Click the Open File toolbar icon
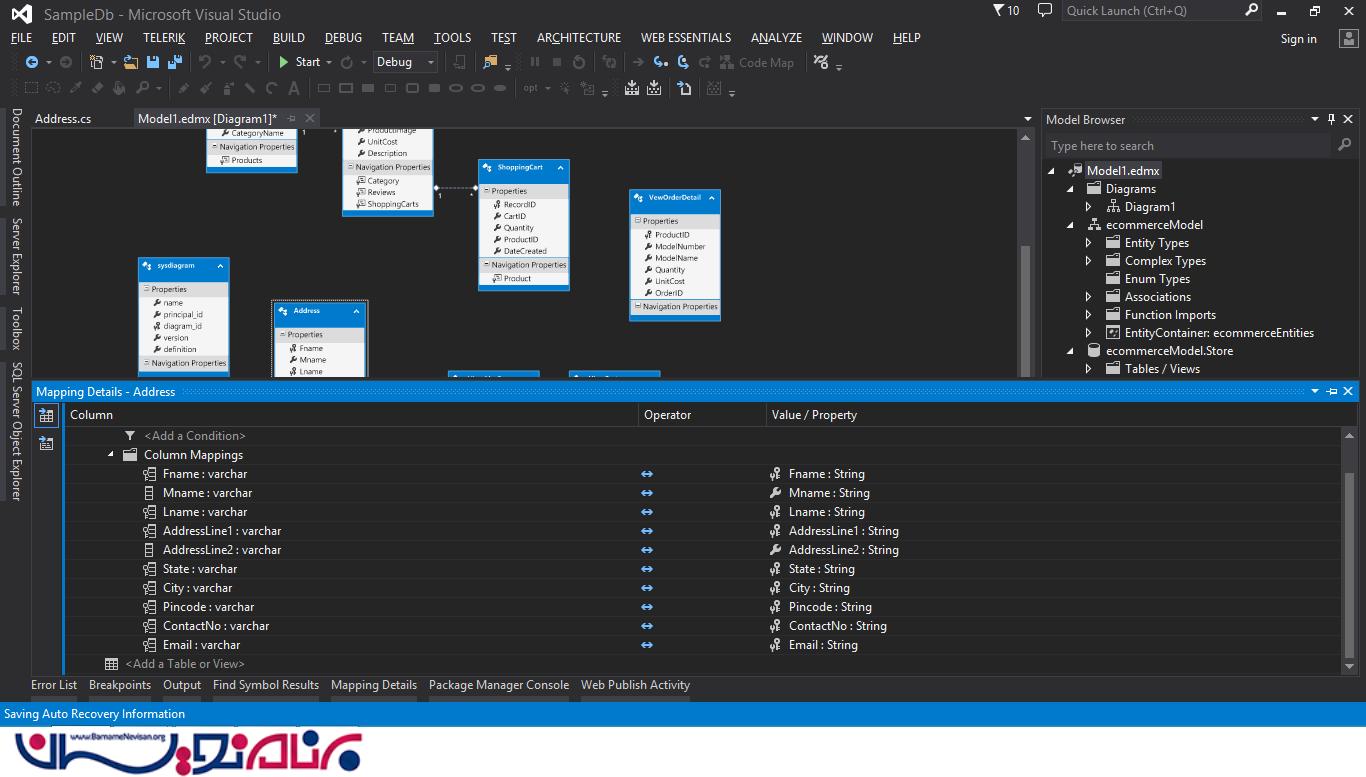The width and height of the screenshot is (1366, 777). (131, 62)
